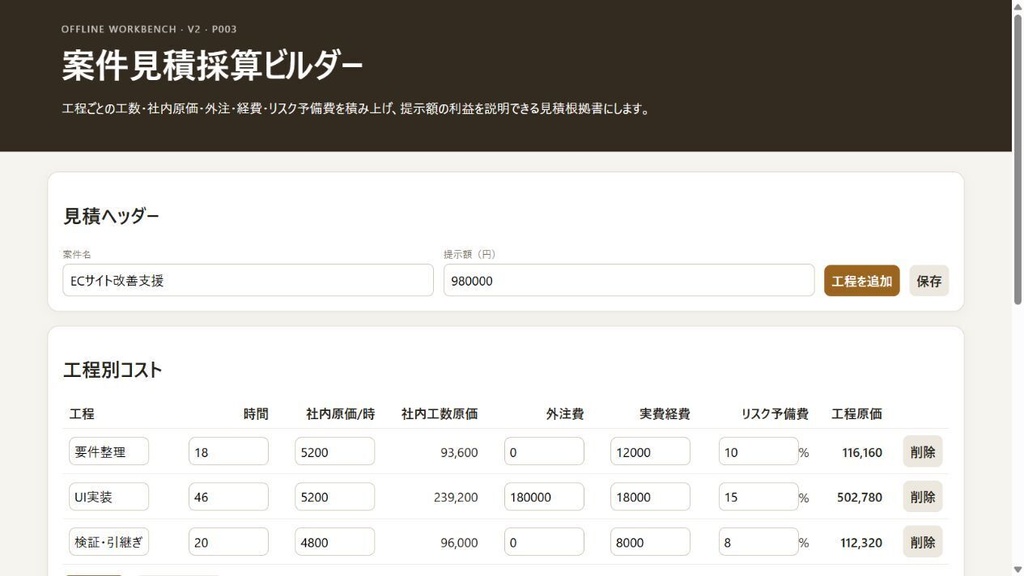Click the 工程原価 value 502,780
The height and width of the screenshot is (576, 1024).
pos(859,497)
